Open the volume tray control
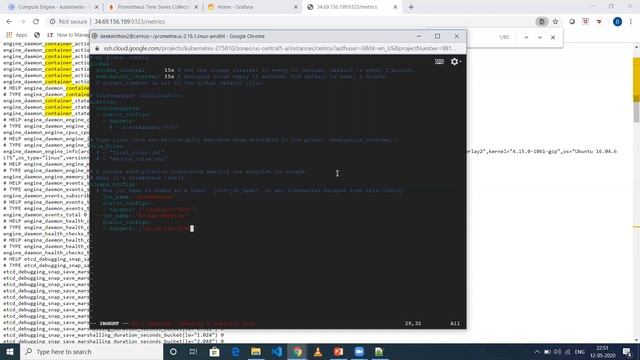 (x=558, y=352)
